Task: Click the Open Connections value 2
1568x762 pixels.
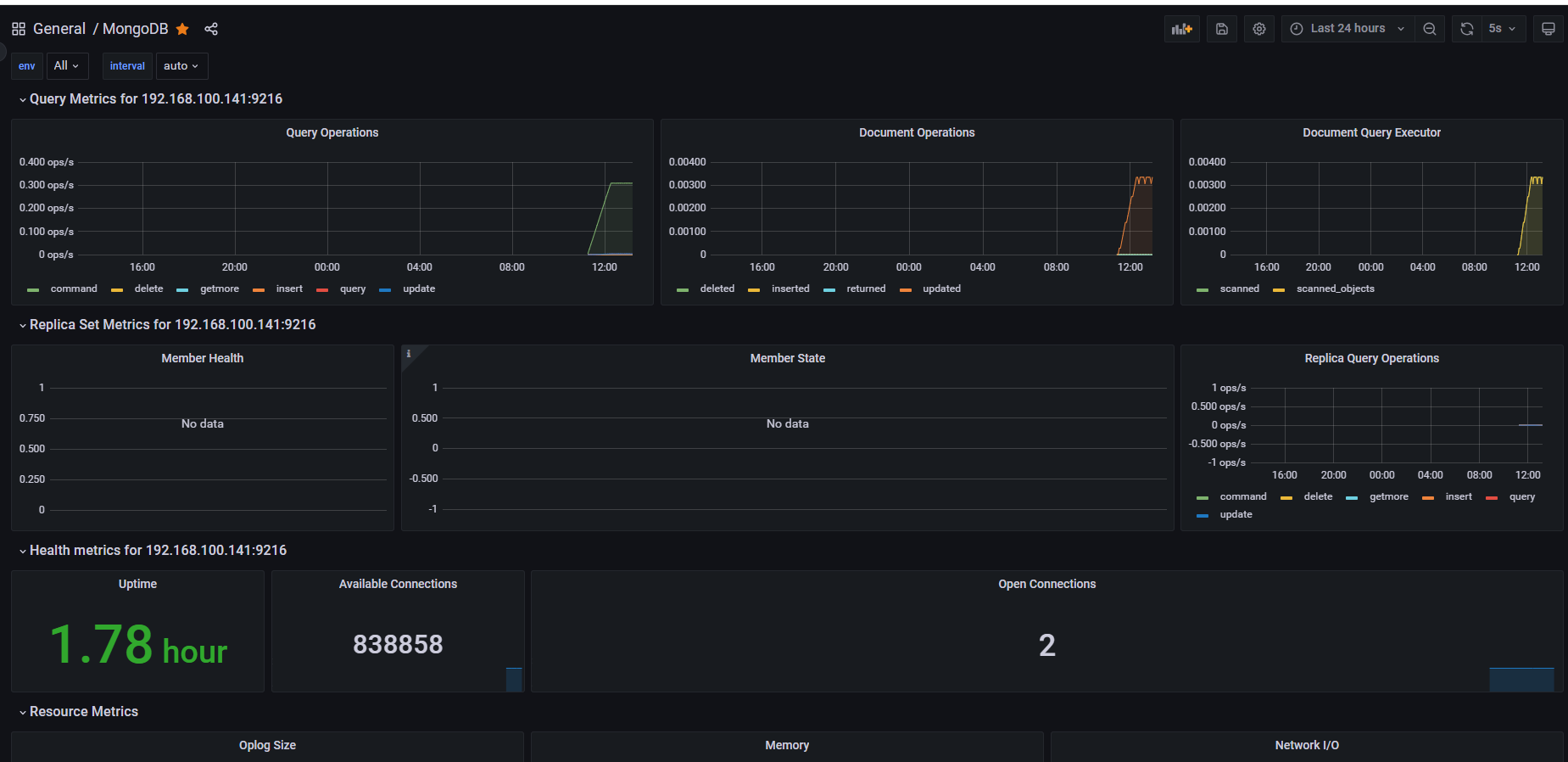Action: coord(1047,646)
